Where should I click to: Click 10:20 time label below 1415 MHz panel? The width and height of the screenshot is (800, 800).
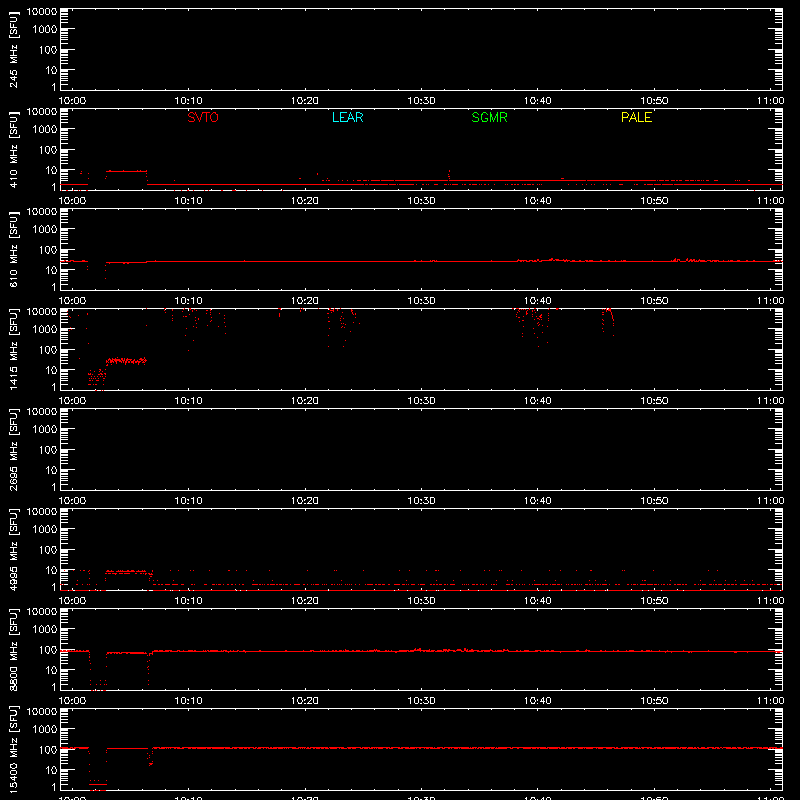click(x=305, y=401)
